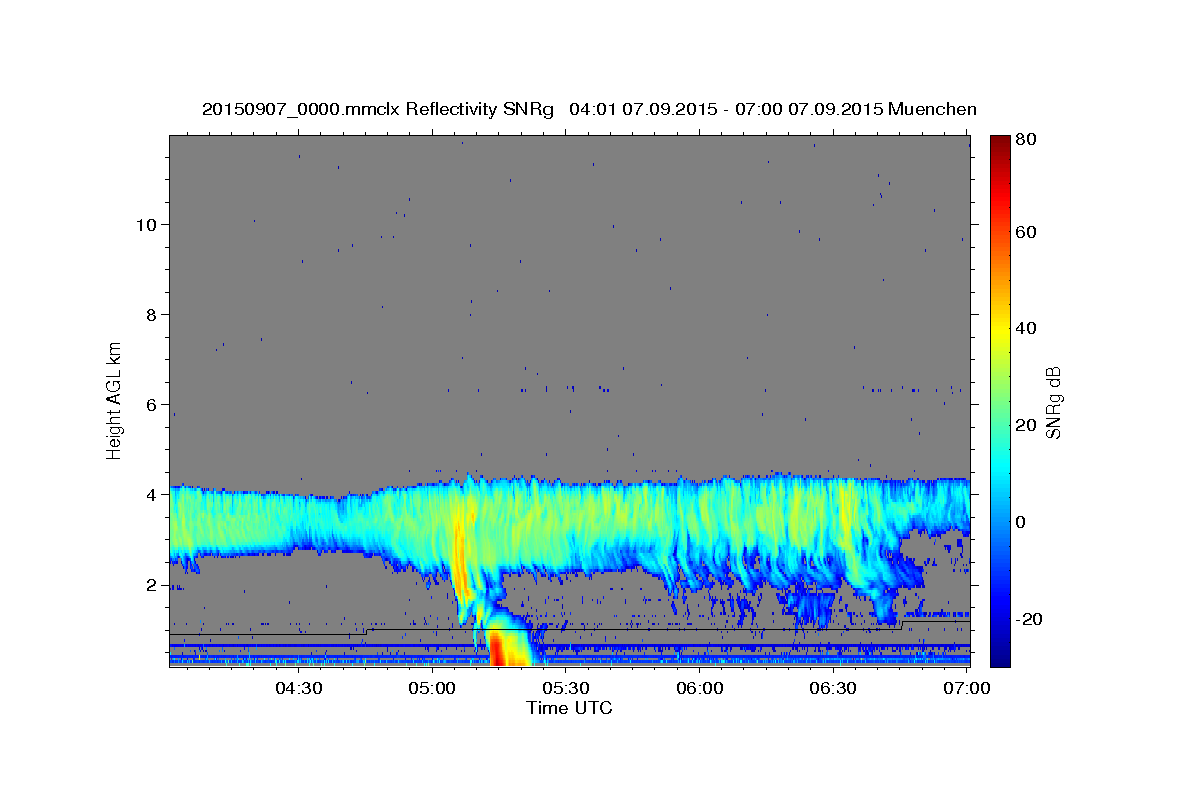
Task: Click the height tick label 2
Action: (x=151, y=584)
